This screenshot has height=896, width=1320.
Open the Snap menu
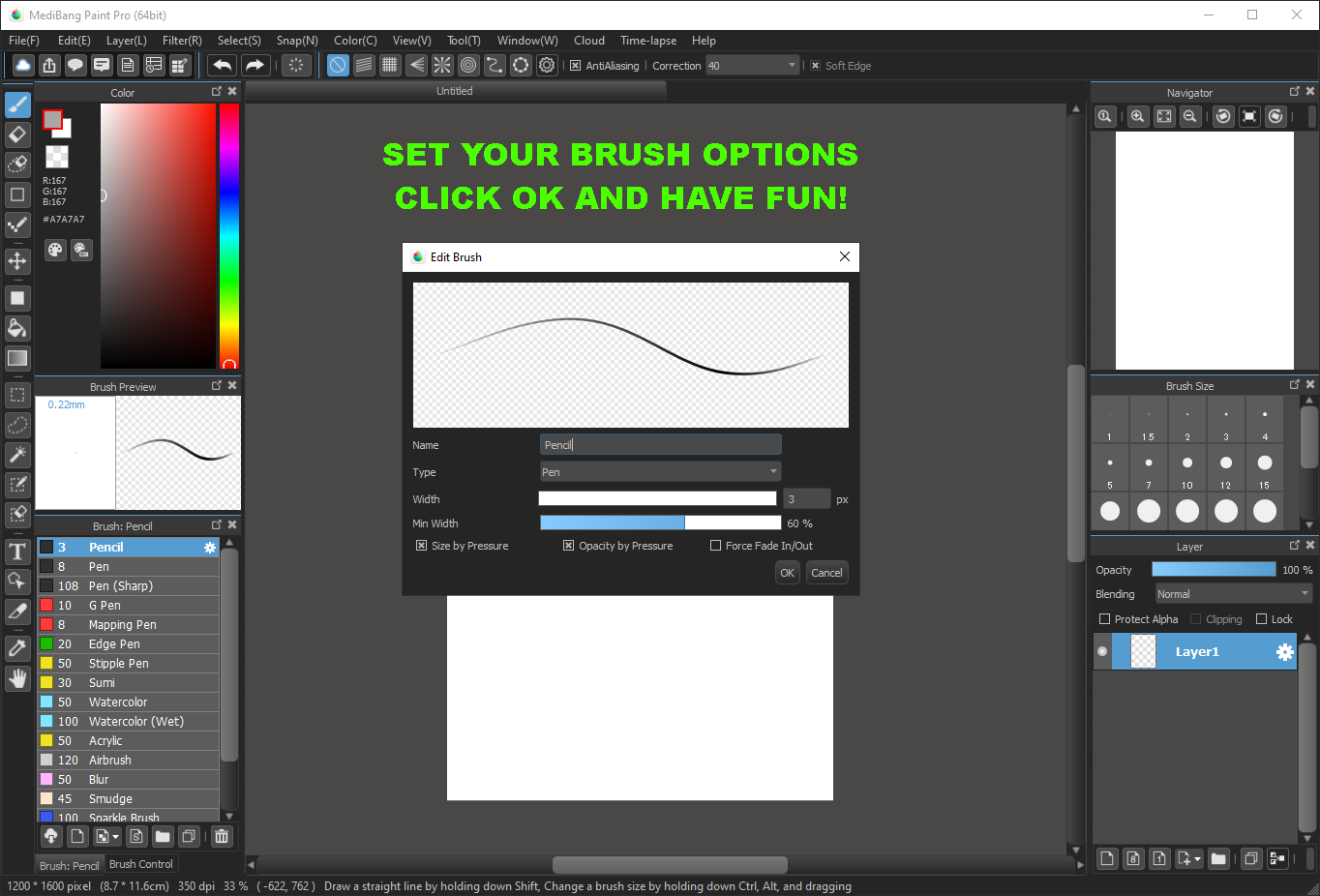click(x=297, y=41)
